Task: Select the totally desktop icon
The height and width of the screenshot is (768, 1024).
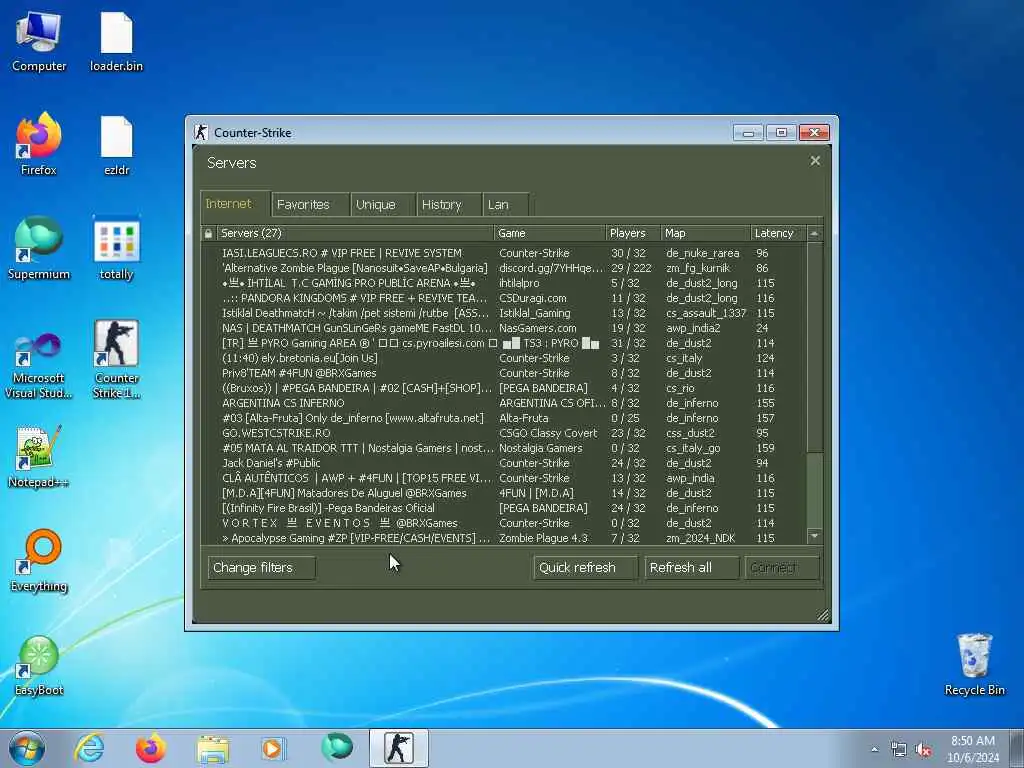Action: point(116,248)
